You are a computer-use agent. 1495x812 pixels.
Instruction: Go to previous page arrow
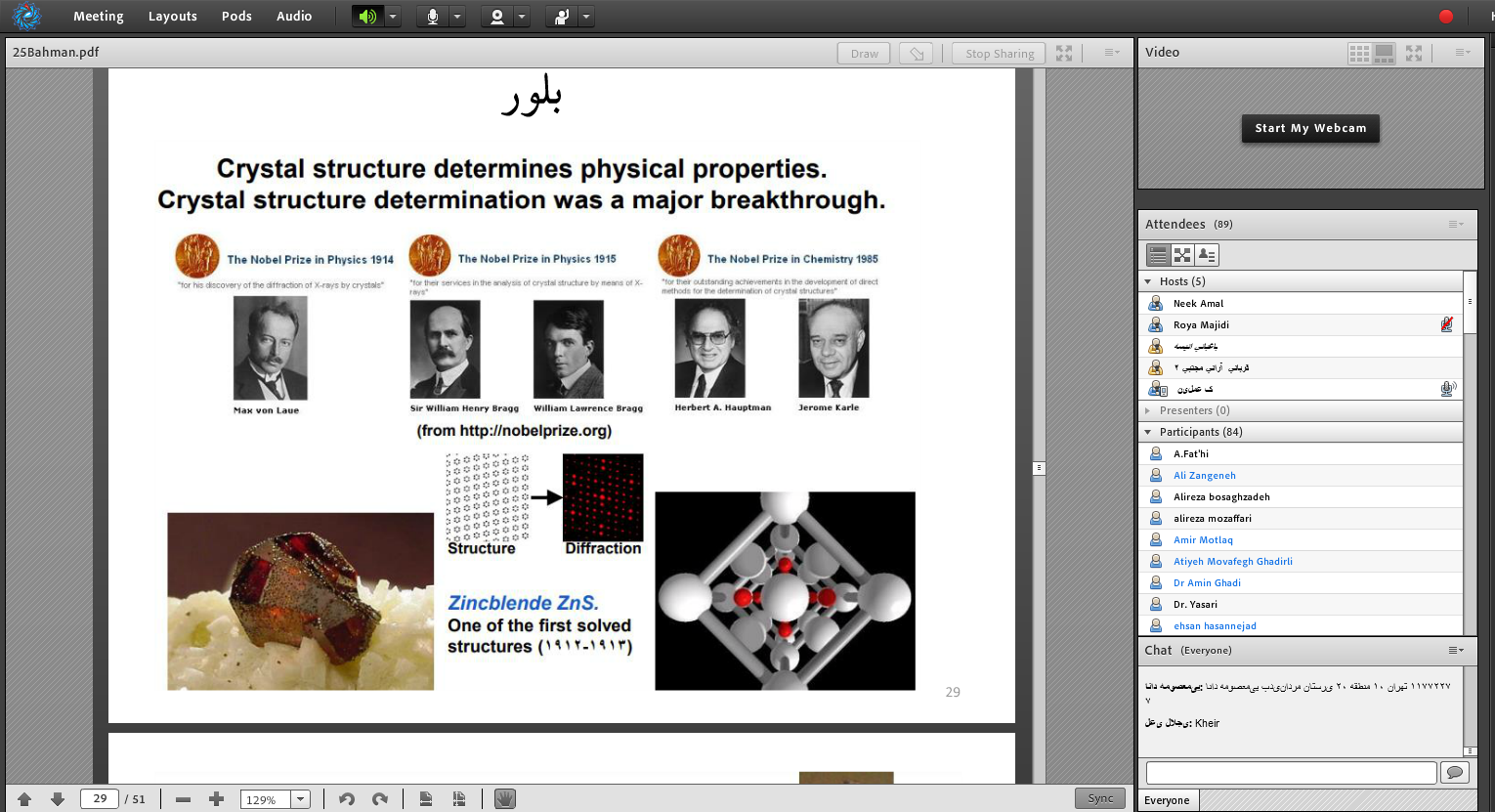click(24, 799)
